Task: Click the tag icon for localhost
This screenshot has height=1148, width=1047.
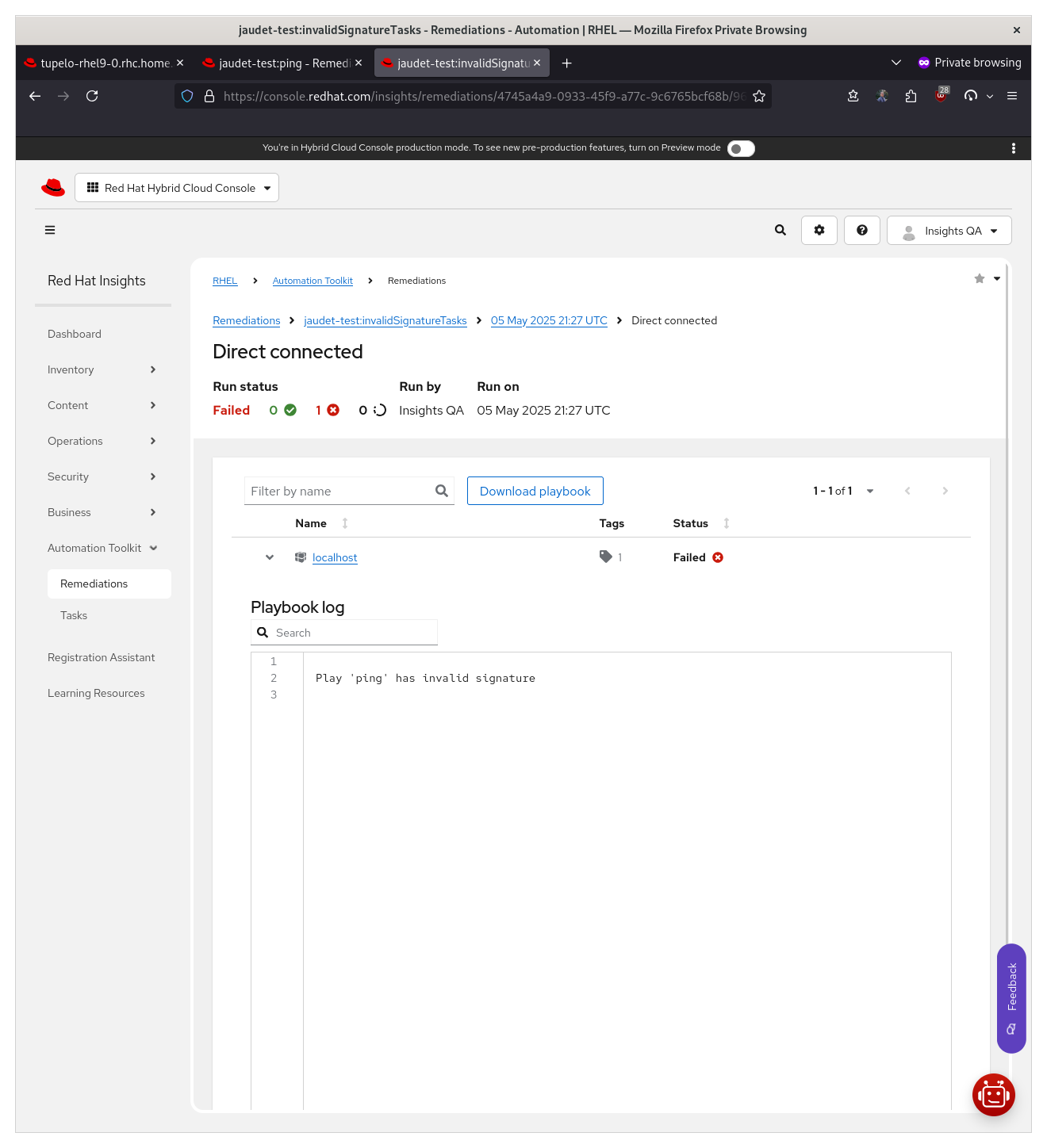Action: pyautogui.click(x=606, y=557)
